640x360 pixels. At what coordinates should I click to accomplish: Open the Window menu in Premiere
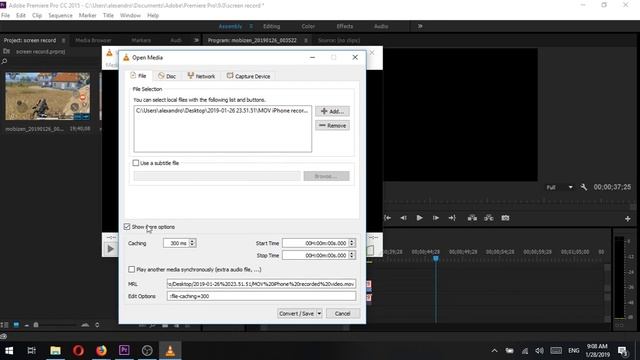(130, 16)
